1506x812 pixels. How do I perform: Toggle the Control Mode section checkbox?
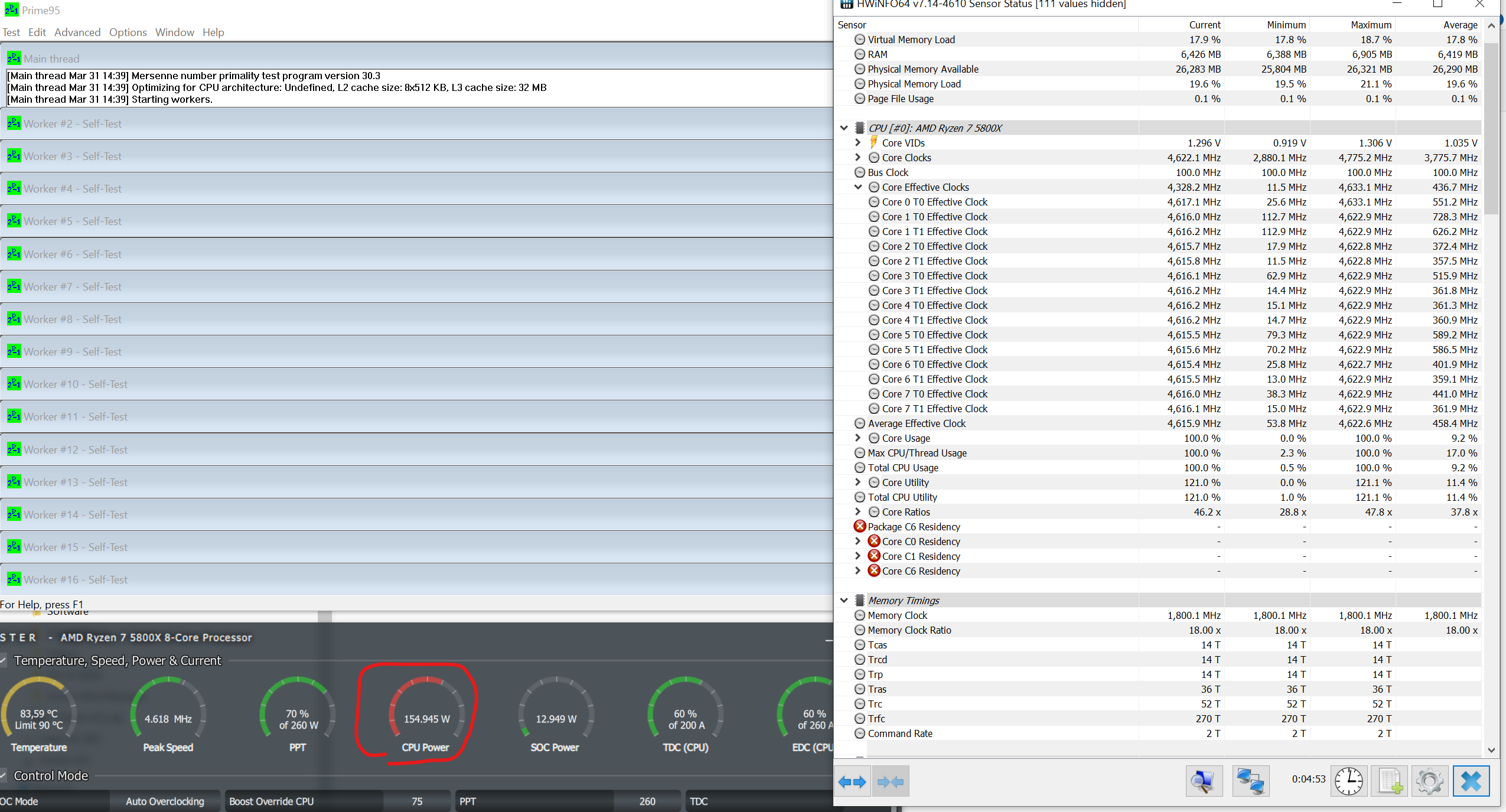point(3,775)
